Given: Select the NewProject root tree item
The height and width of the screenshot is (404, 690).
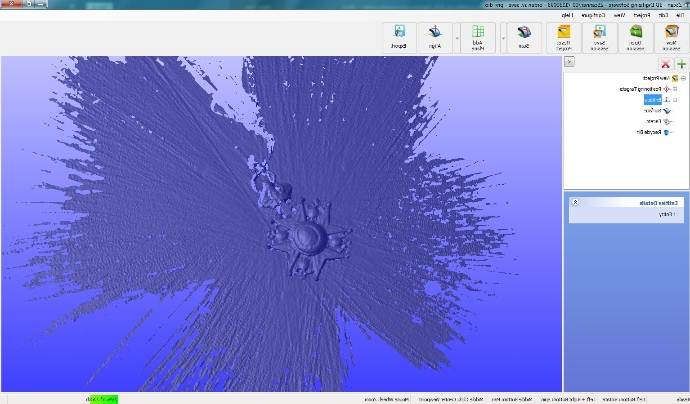Looking at the screenshot, I should [656, 78].
